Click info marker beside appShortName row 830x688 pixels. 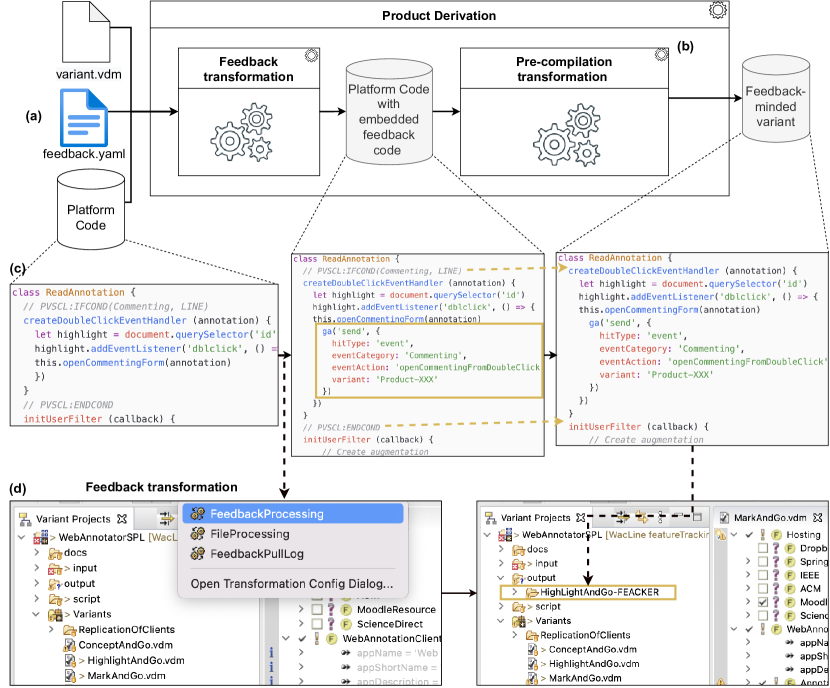point(272,667)
